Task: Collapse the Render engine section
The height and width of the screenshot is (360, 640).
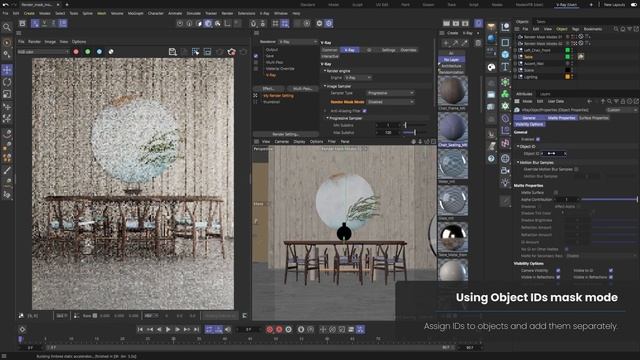Action: 325,71
